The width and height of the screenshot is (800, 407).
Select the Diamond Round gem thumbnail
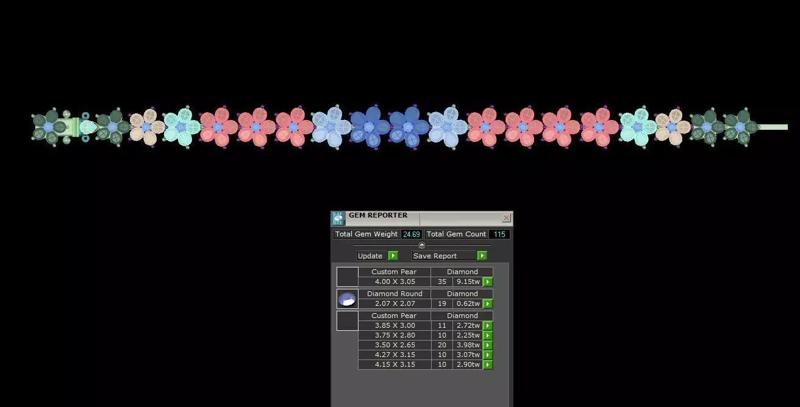347,299
